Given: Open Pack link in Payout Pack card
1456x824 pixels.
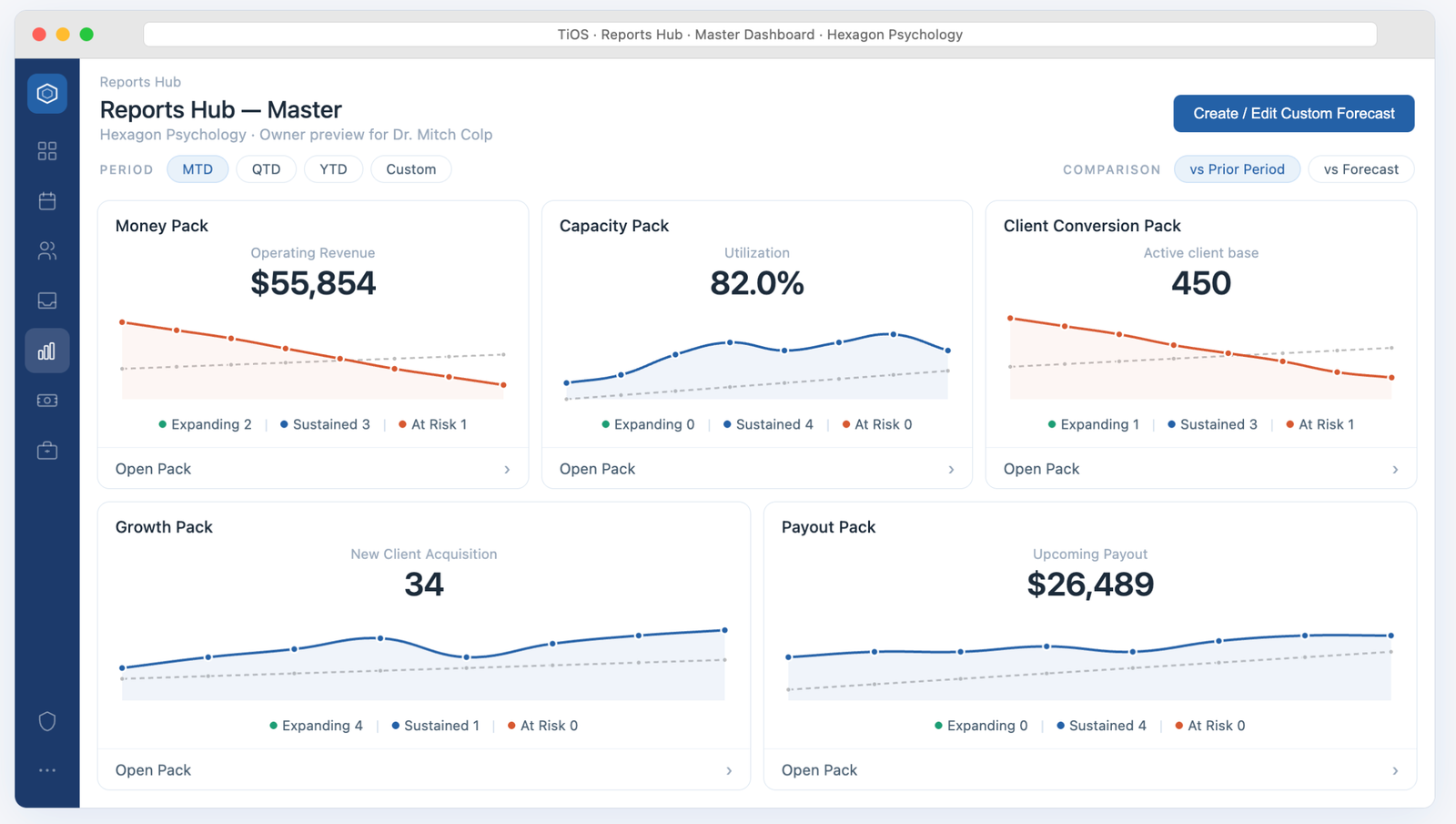Looking at the screenshot, I should pos(819,770).
